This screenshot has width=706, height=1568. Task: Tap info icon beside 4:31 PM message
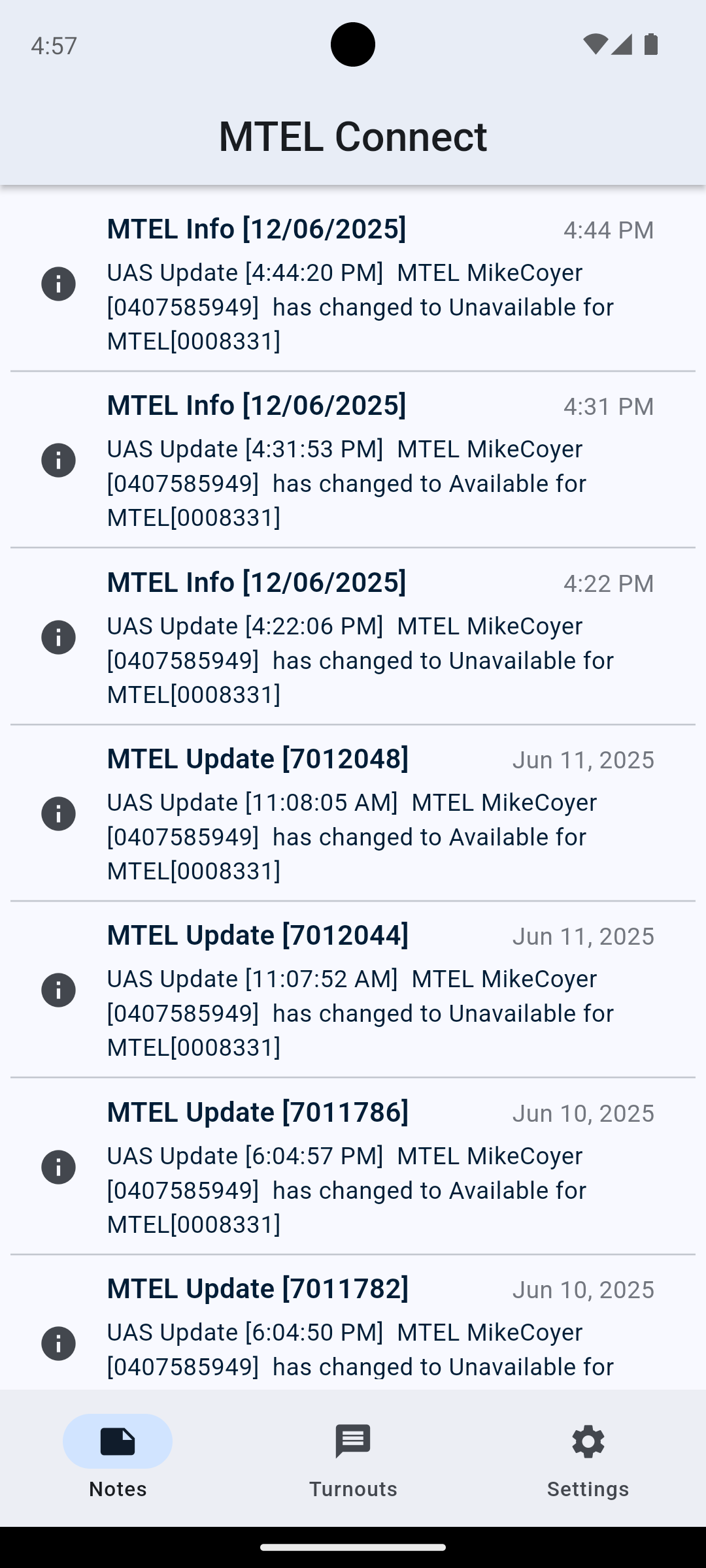coord(58,461)
